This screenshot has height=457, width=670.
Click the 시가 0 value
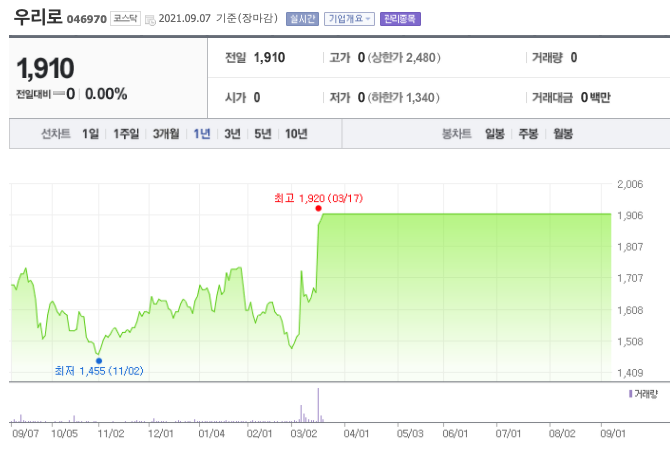257,98
